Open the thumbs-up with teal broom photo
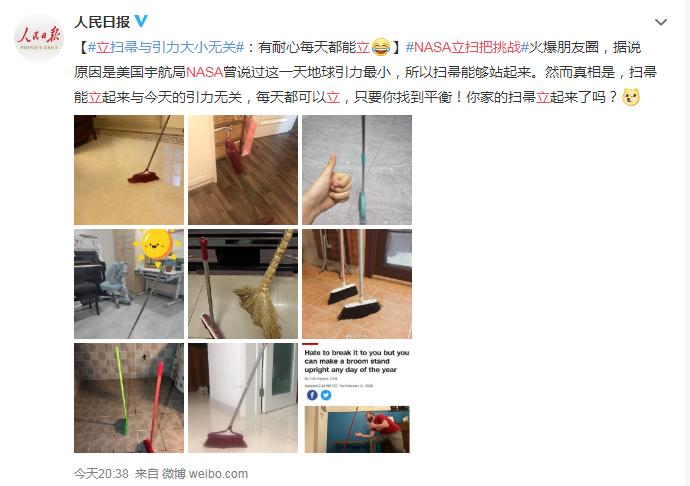This screenshot has height=486, width=690. 357,170
